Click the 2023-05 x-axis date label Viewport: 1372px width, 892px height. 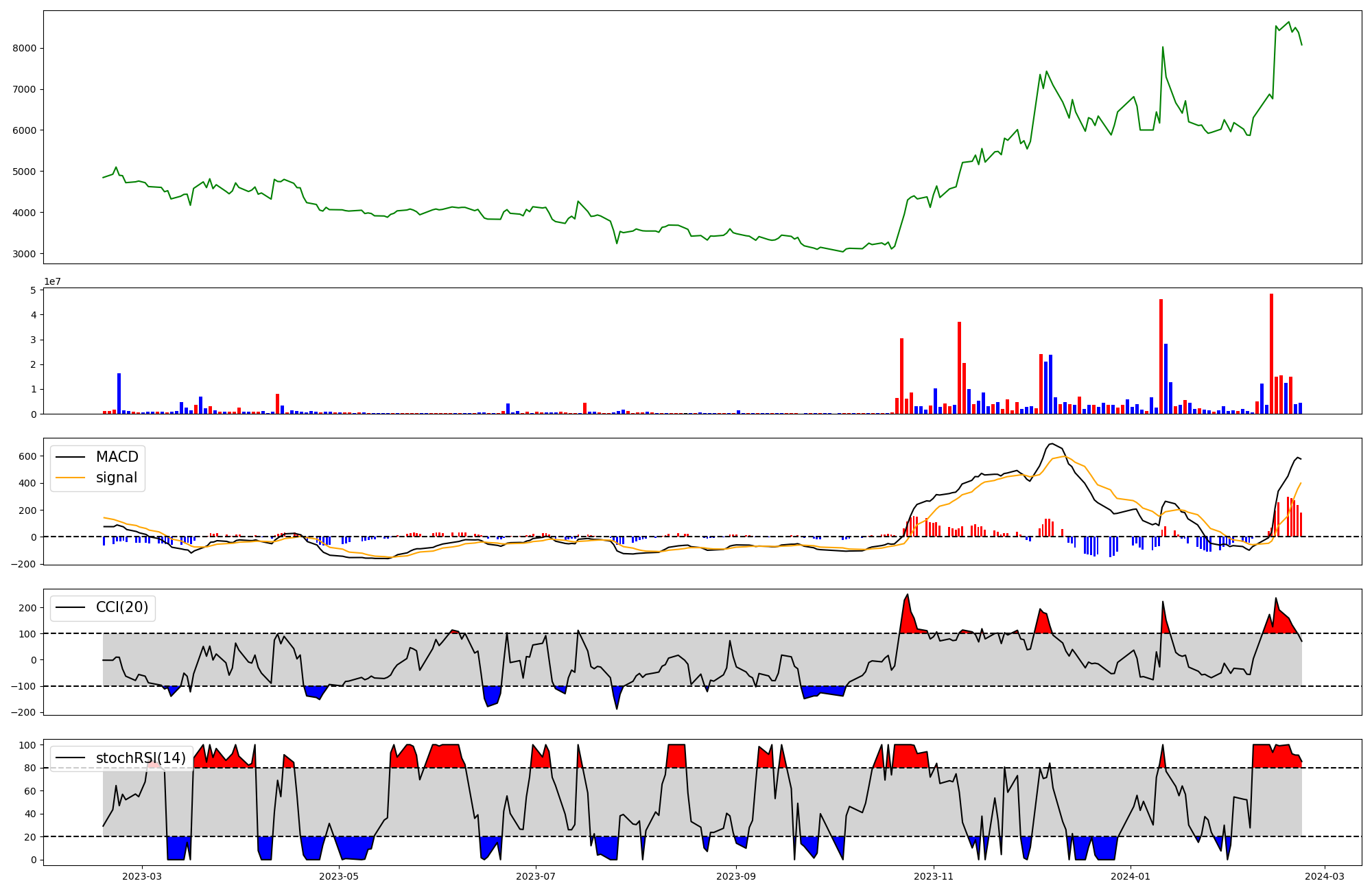click(x=339, y=876)
